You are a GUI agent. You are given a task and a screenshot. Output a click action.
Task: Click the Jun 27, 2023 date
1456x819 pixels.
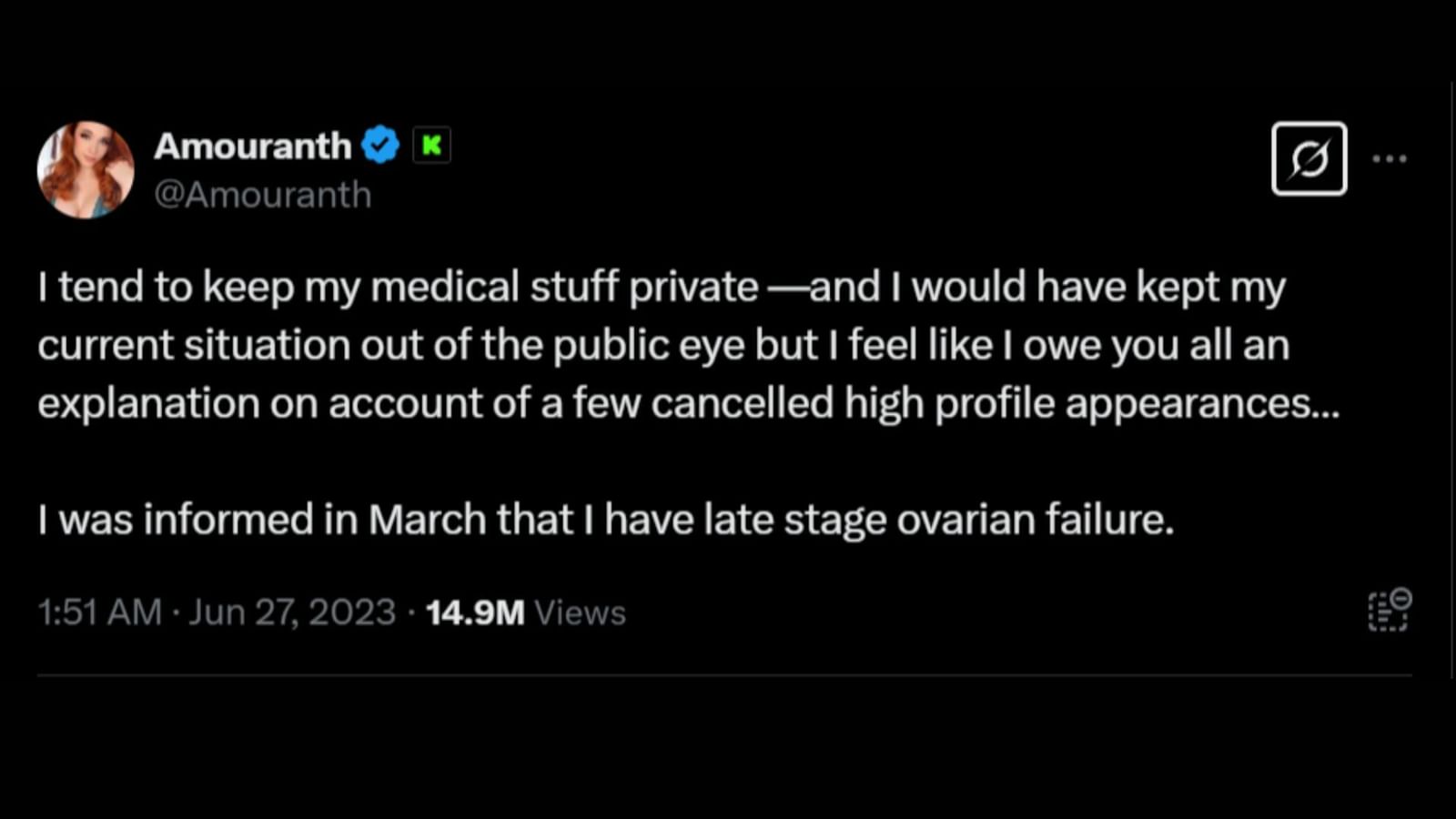292,612
